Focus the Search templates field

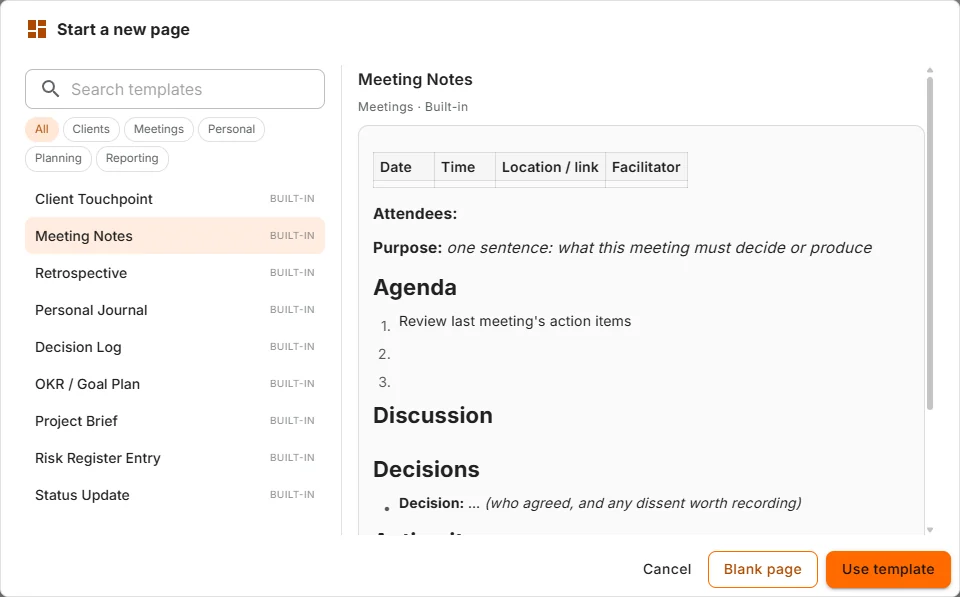pos(175,89)
